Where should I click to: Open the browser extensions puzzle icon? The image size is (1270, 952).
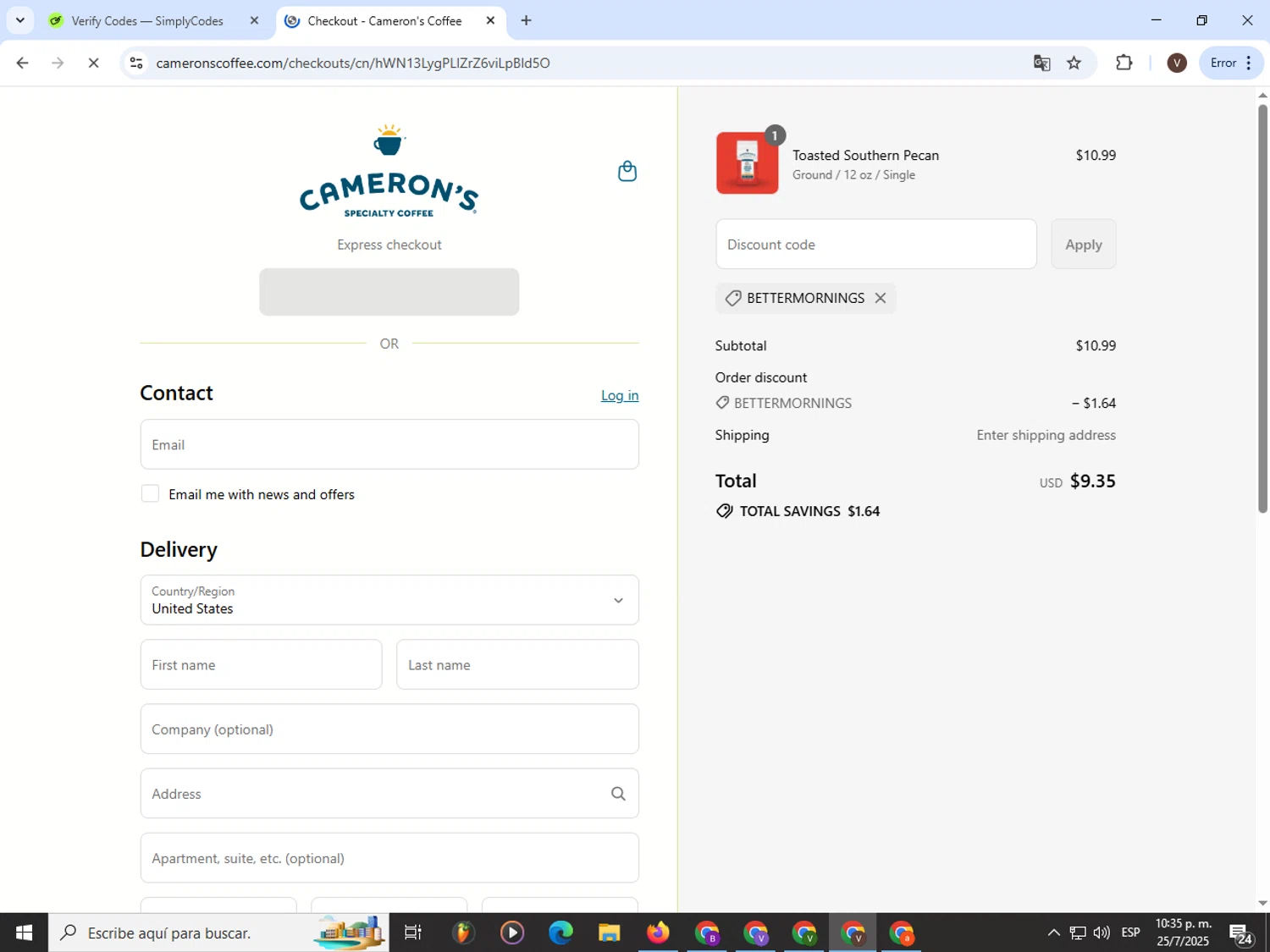tap(1124, 63)
